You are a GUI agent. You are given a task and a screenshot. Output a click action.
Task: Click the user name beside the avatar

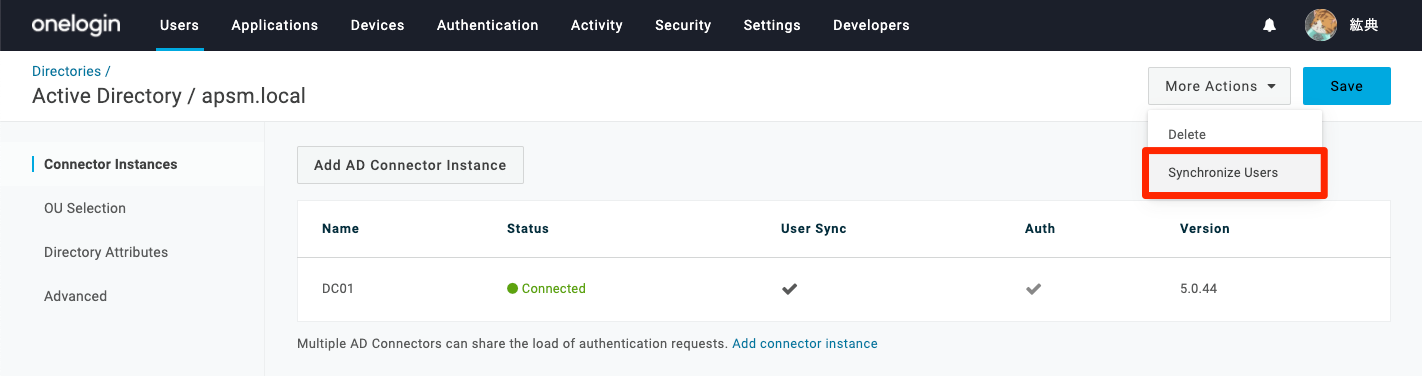click(1364, 25)
